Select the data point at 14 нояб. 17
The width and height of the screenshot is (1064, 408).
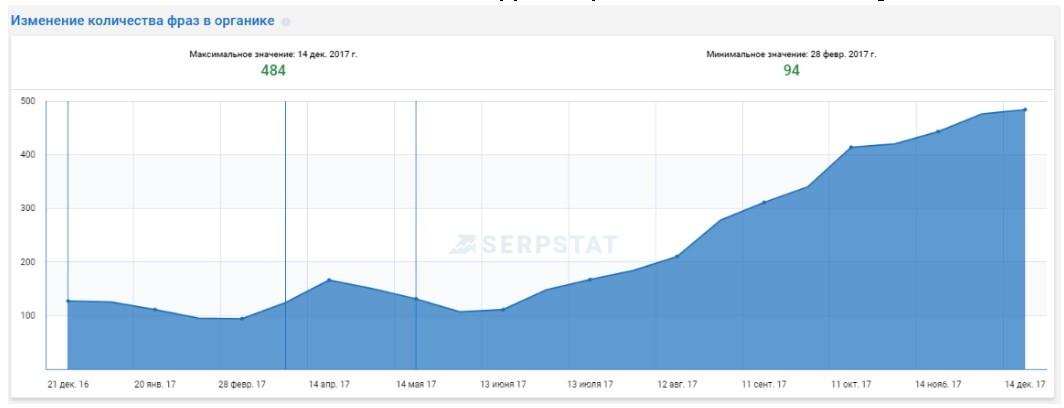point(938,131)
